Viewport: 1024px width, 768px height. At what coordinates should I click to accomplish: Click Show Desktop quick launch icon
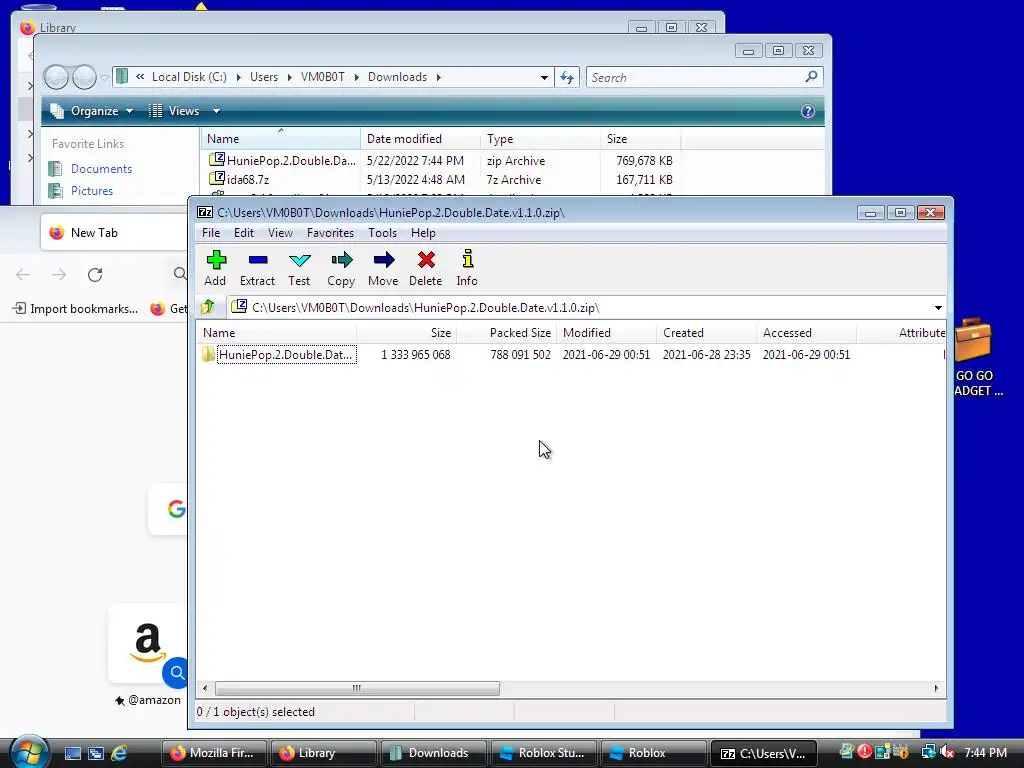[x=72, y=753]
